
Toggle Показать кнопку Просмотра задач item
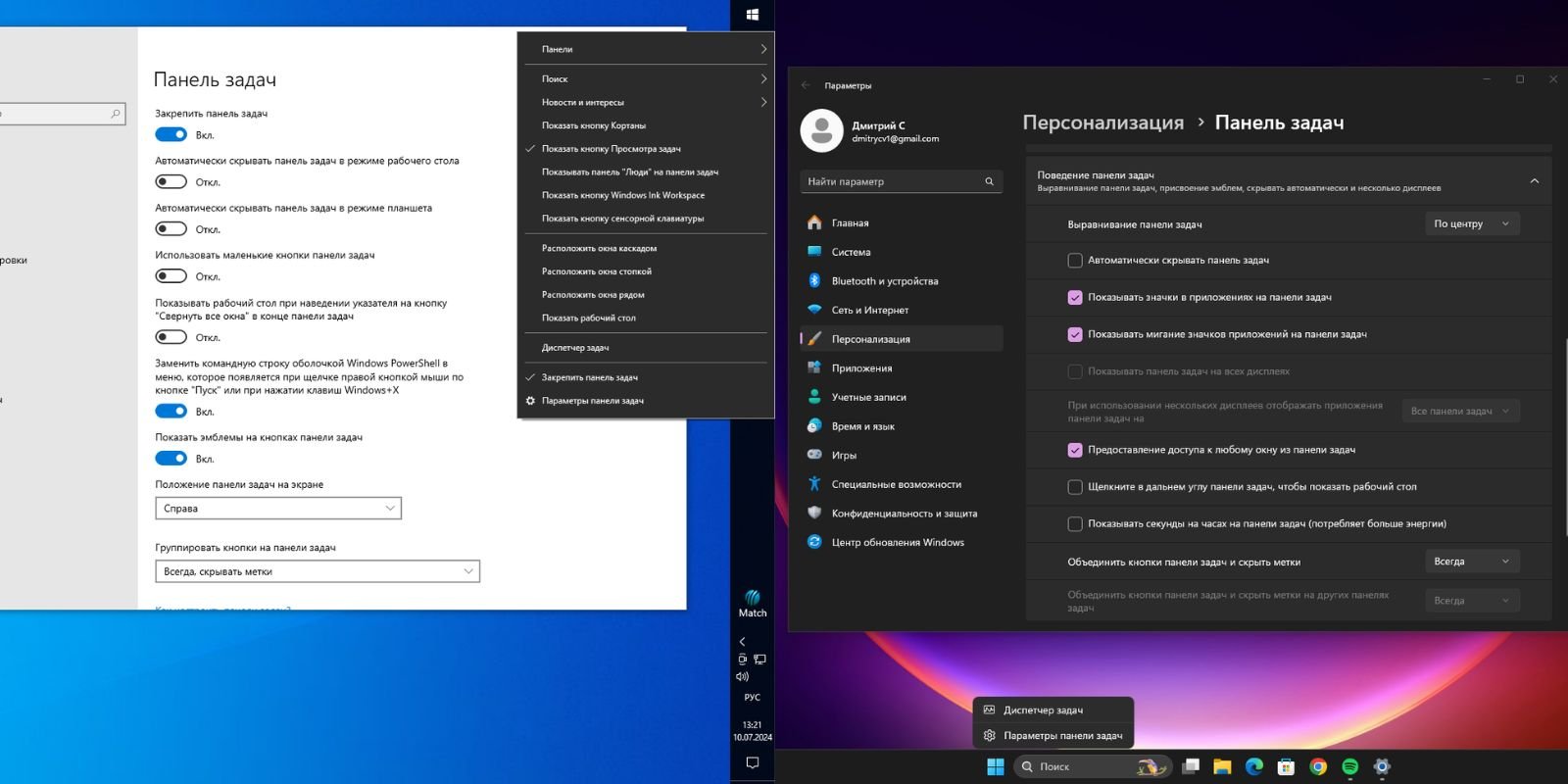tap(646, 149)
